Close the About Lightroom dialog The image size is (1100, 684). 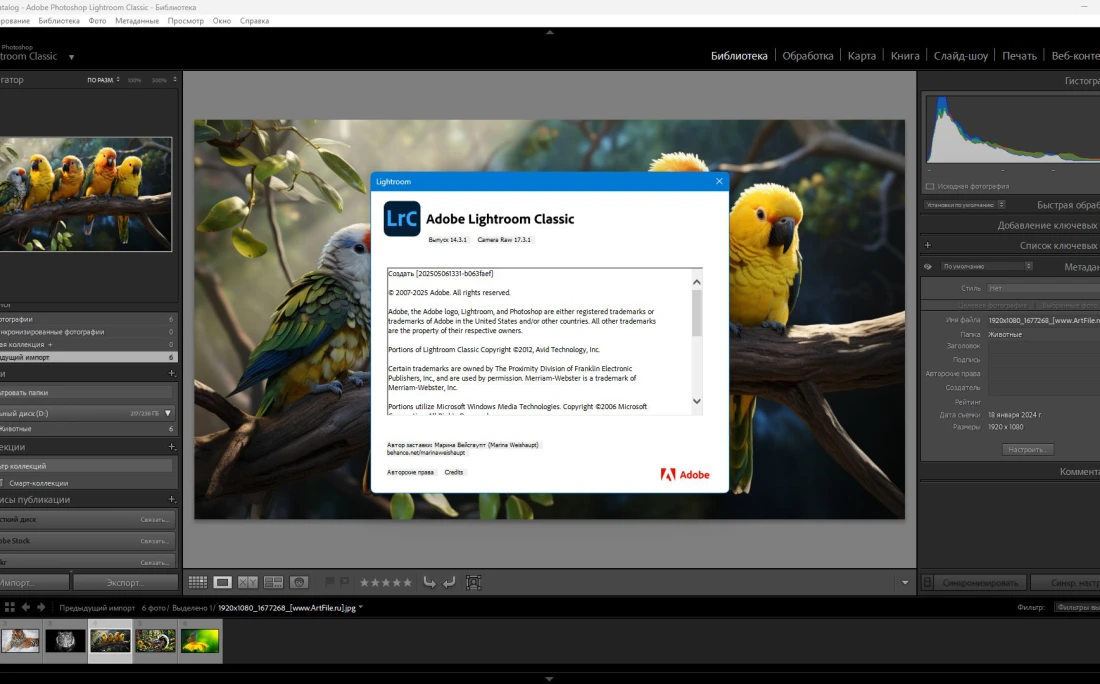tap(718, 181)
